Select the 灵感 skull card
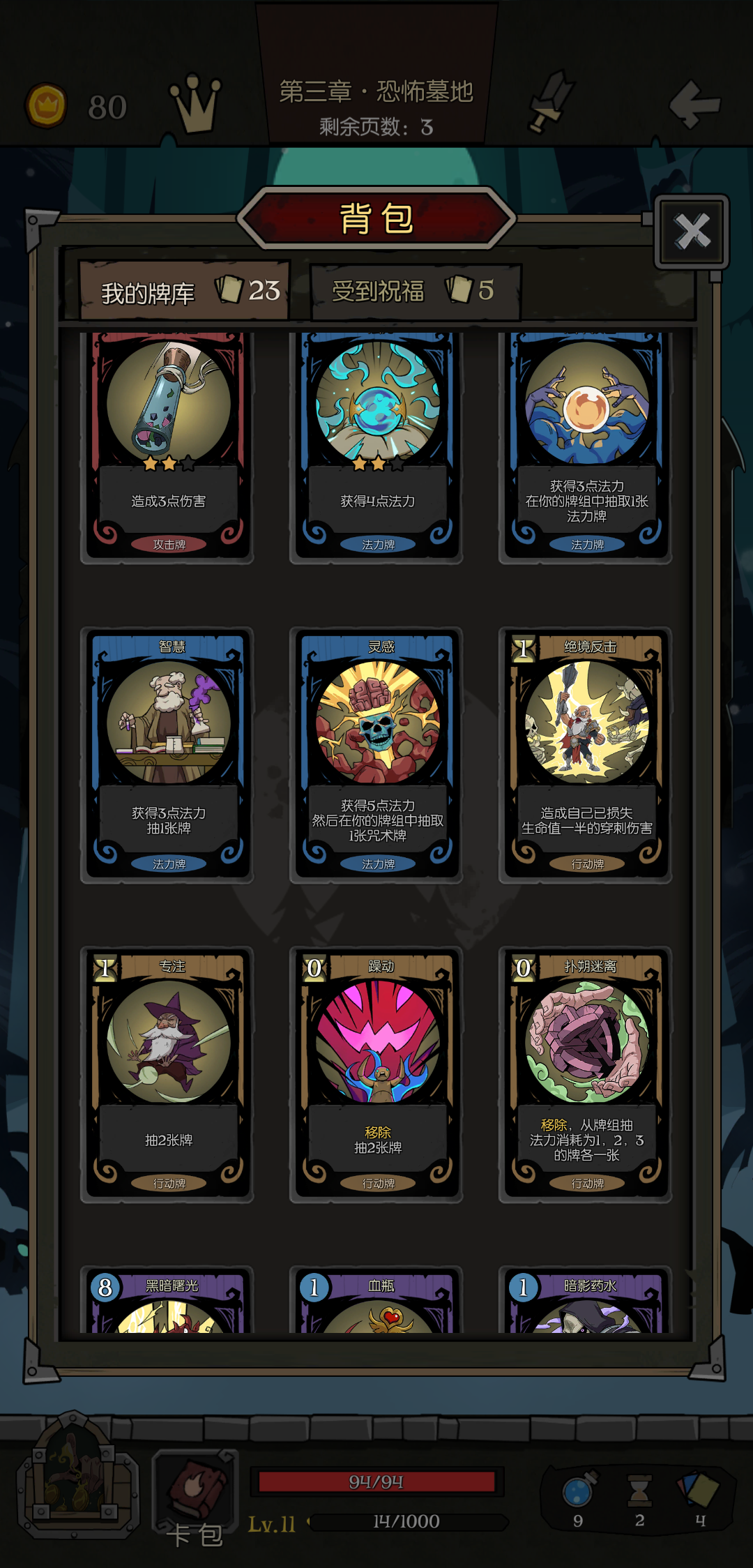This screenshot has width=753, height=1568. (x=376, y=755)
